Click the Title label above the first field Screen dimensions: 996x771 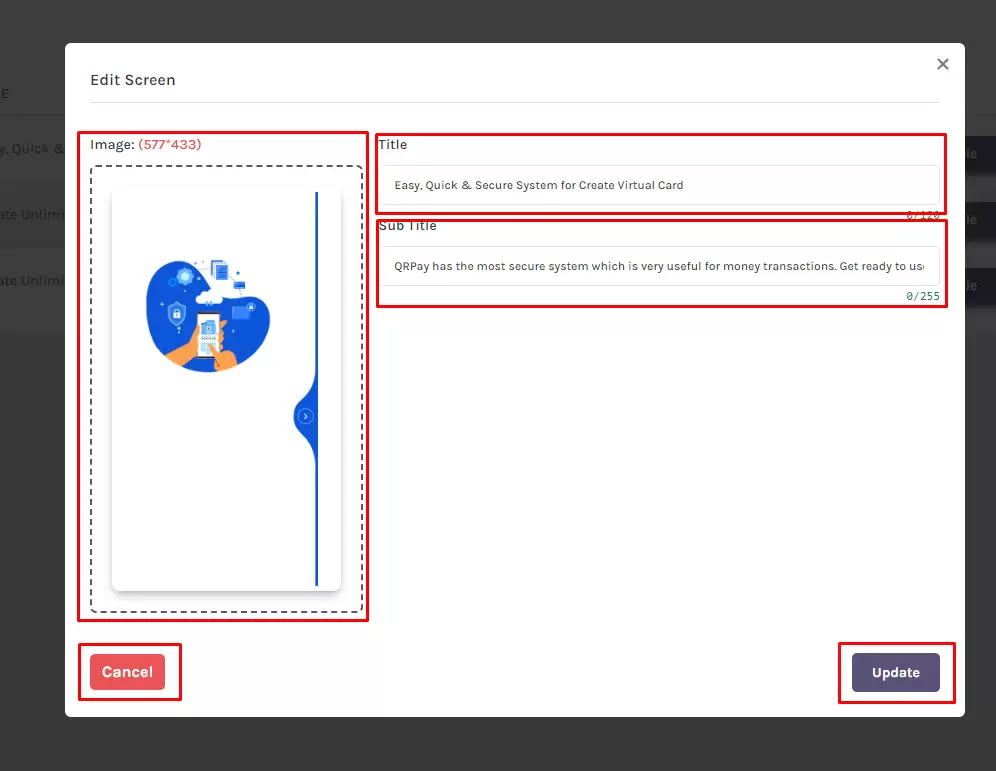point(393,145)
